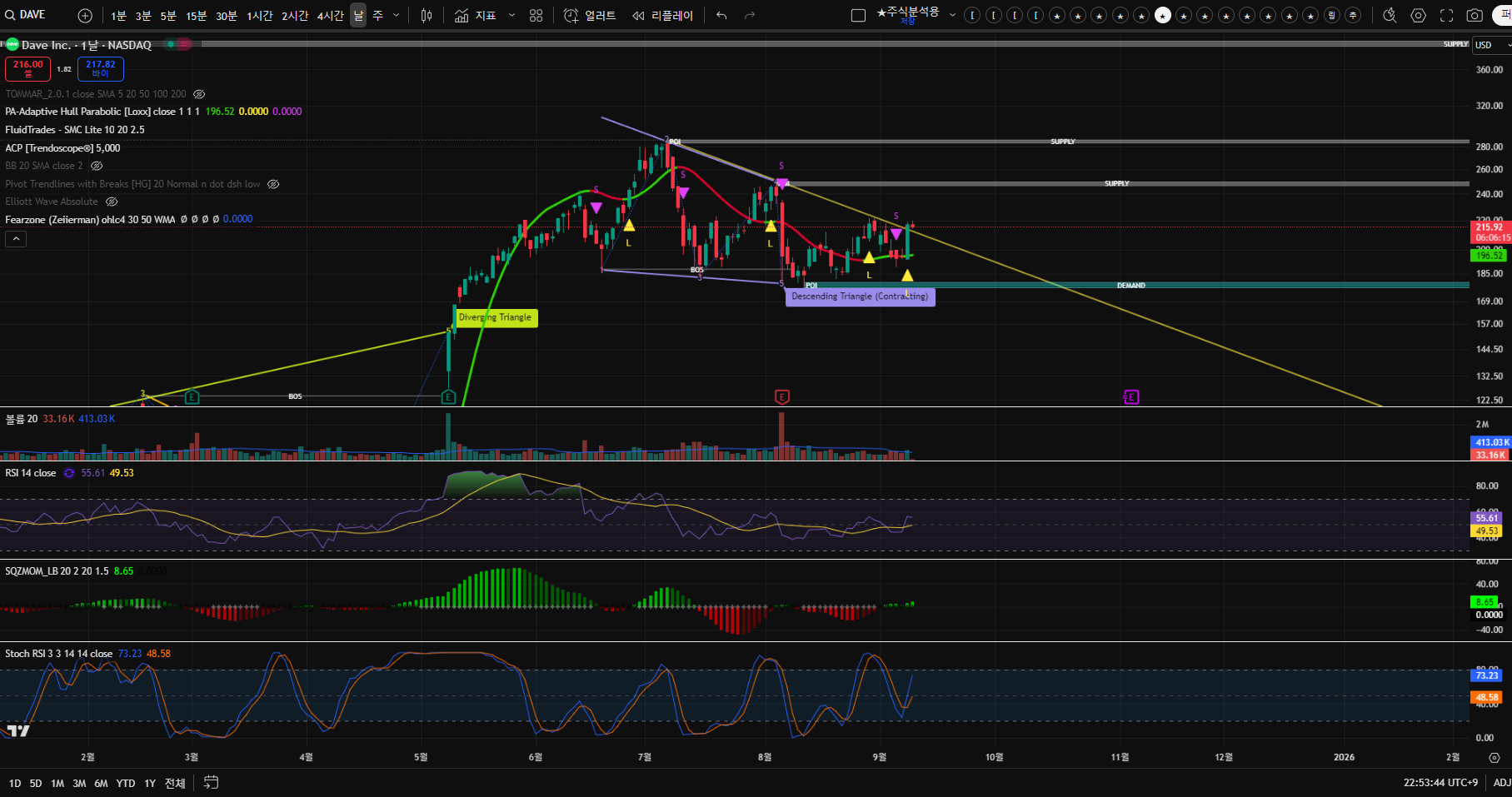Toggle the market status indicator pill

177,44
